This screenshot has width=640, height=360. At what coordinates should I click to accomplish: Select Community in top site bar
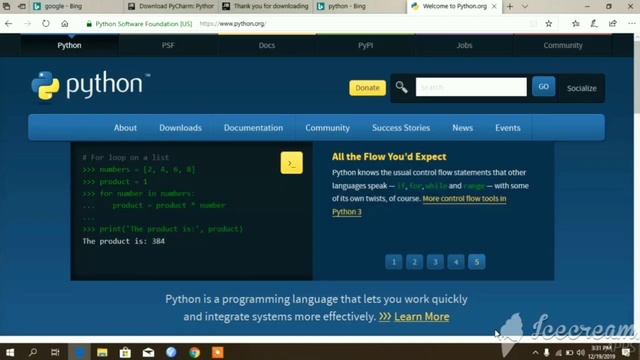click(x=563, y=45)
